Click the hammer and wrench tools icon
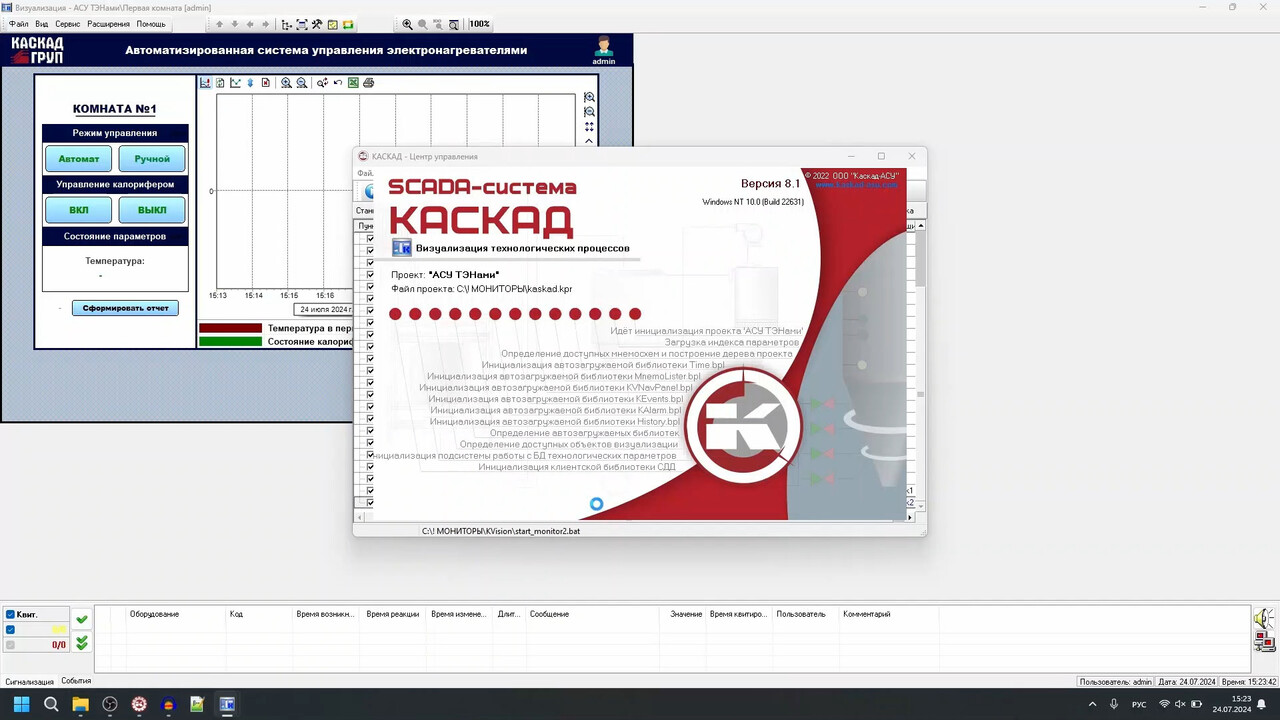The height and width of the screenshot is (720, 1280). click(x=317, y=24)
